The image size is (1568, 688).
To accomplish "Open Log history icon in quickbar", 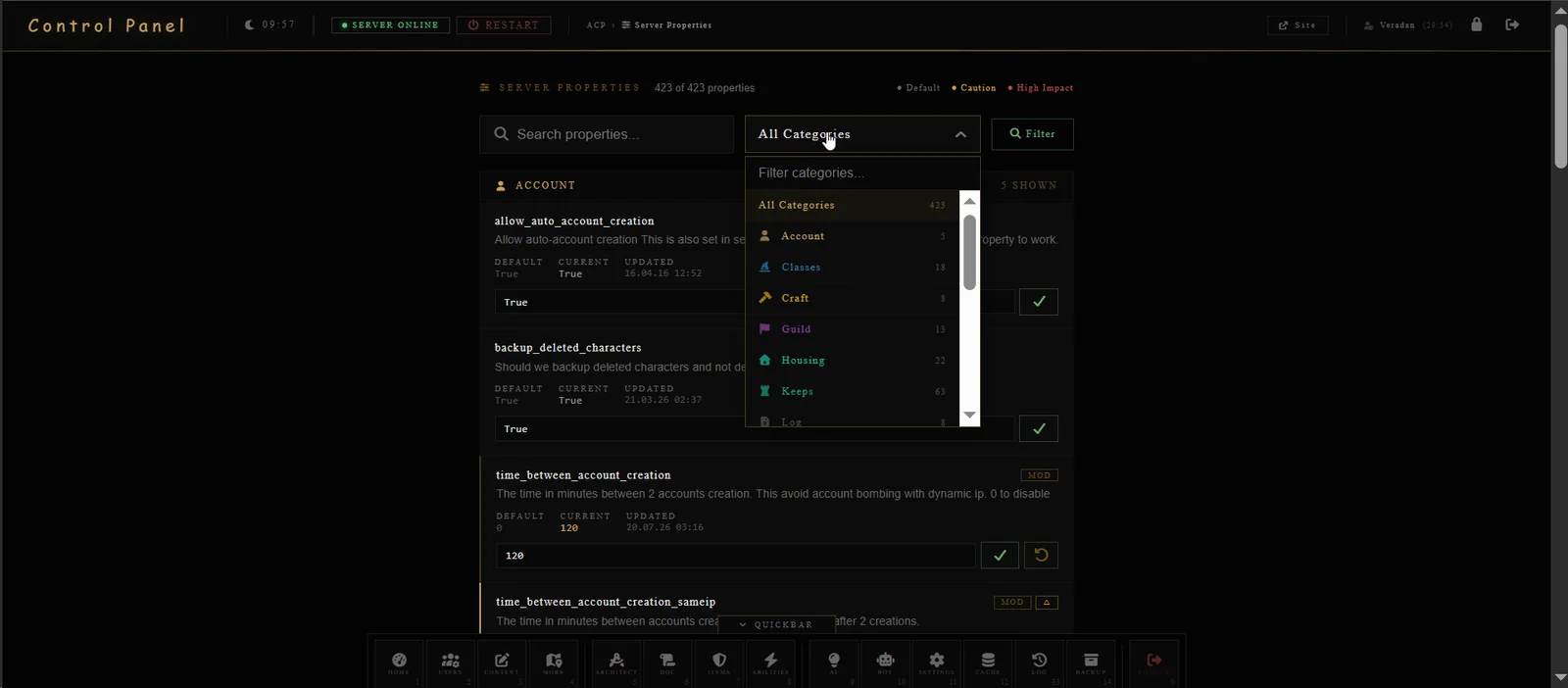I will coord(1040,663).
